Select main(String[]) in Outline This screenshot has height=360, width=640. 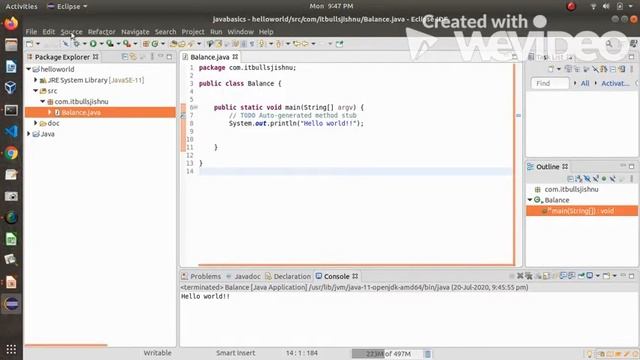click(x=582, y=211)
